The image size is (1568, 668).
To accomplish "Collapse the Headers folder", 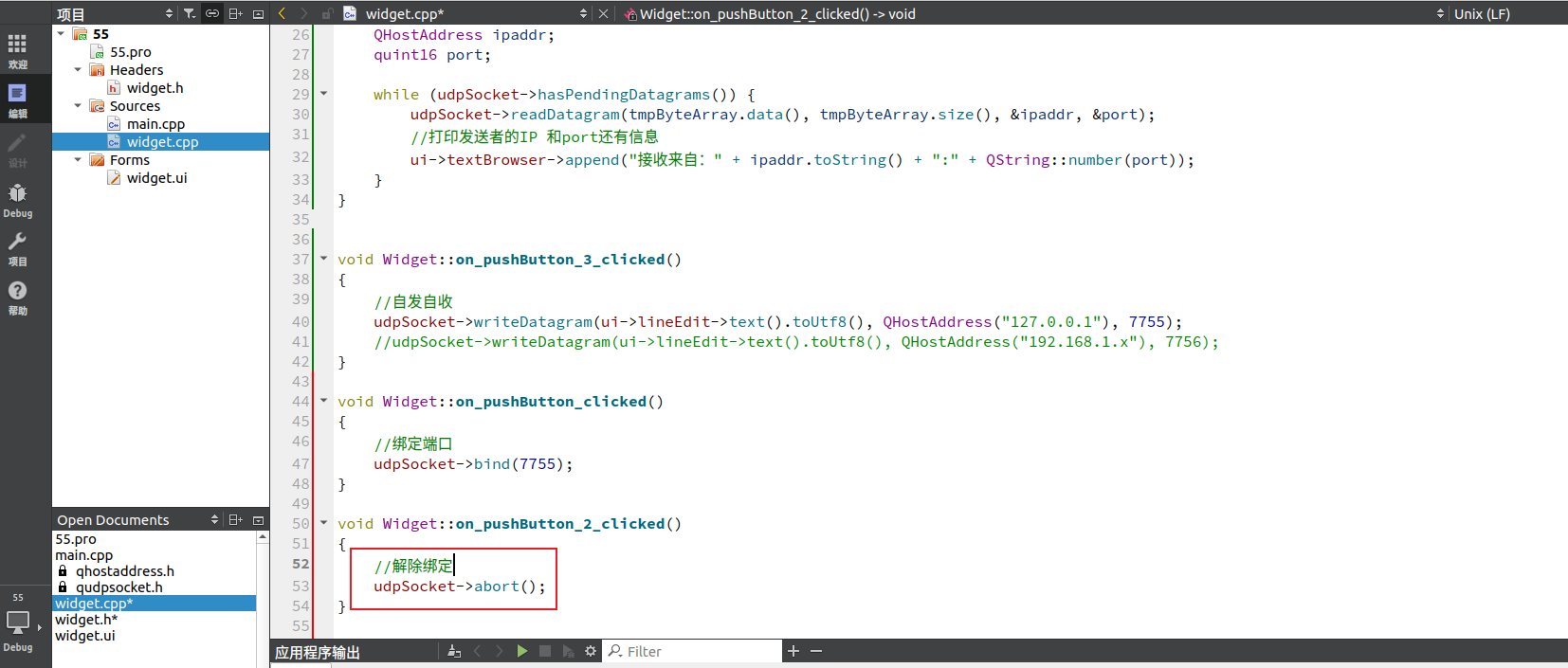I will [x=78, y=69].
